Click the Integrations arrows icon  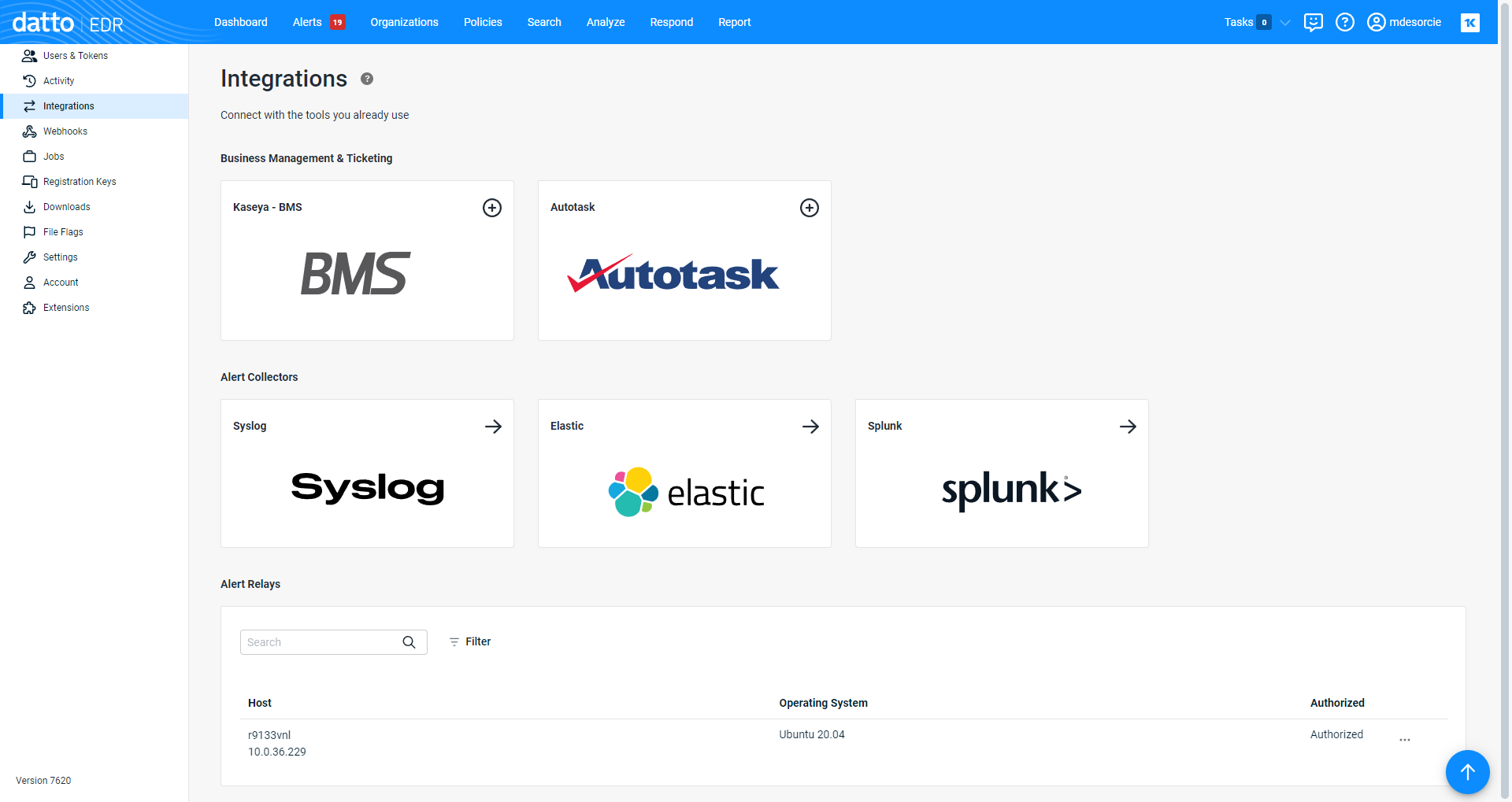pyautogui.click(x=30, y=106)
